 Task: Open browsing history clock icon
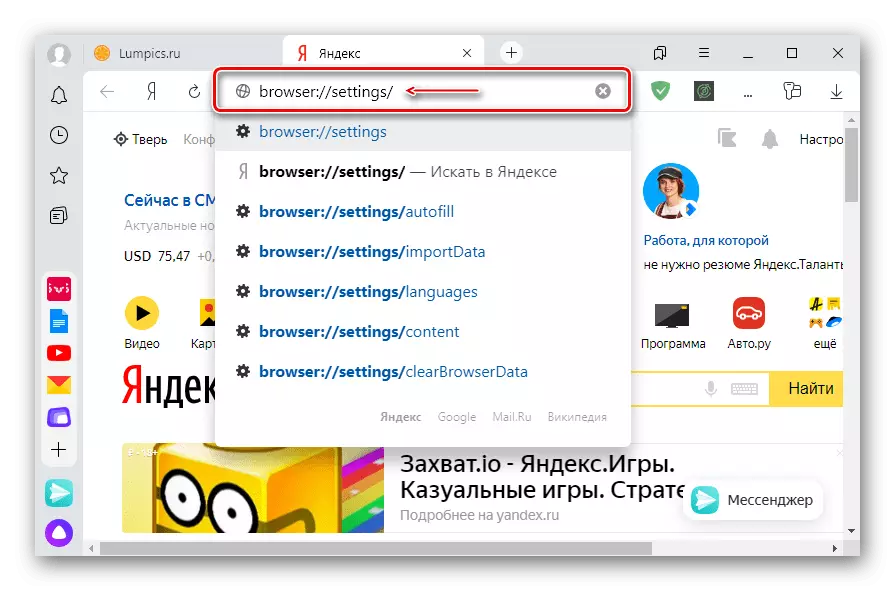59,135
